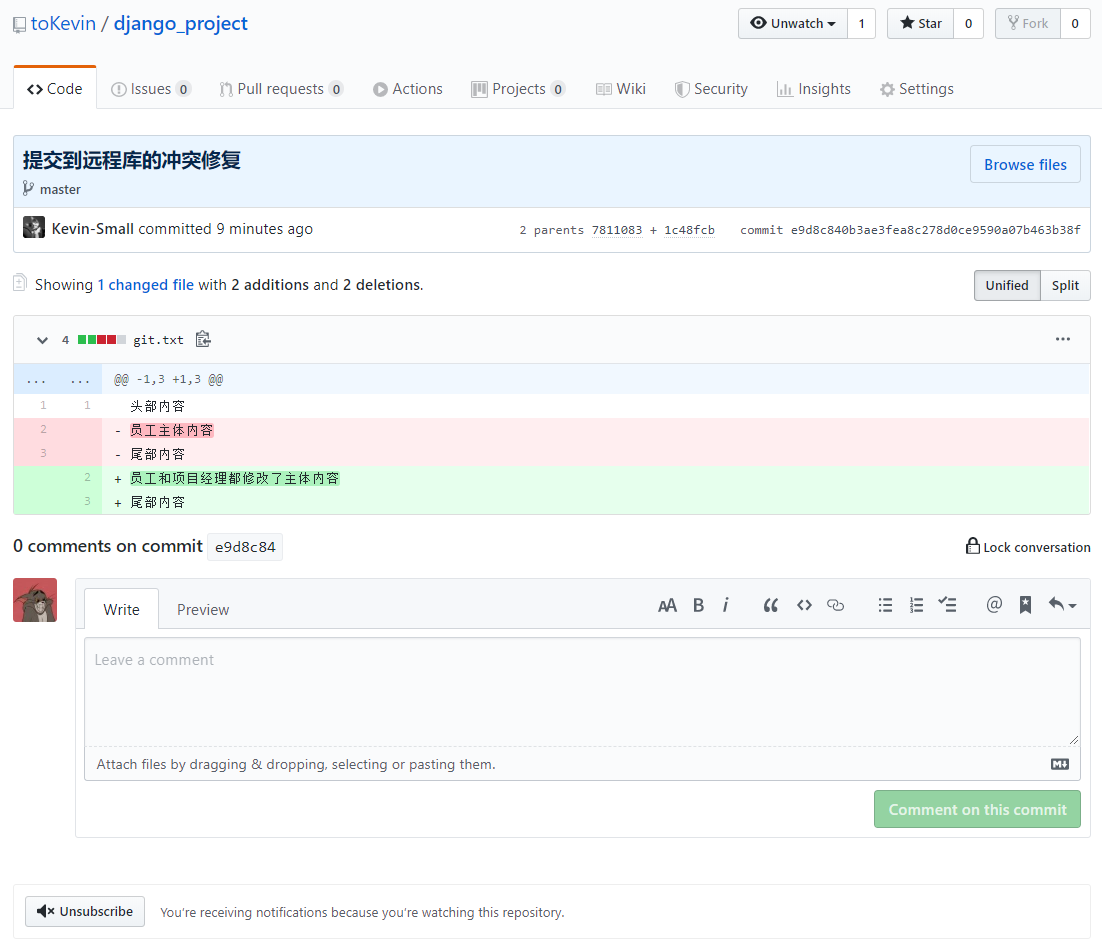The image size is (1102, 944).
Task: Open the Code tab
Action: pyautogui.click(x=55, y=89)
